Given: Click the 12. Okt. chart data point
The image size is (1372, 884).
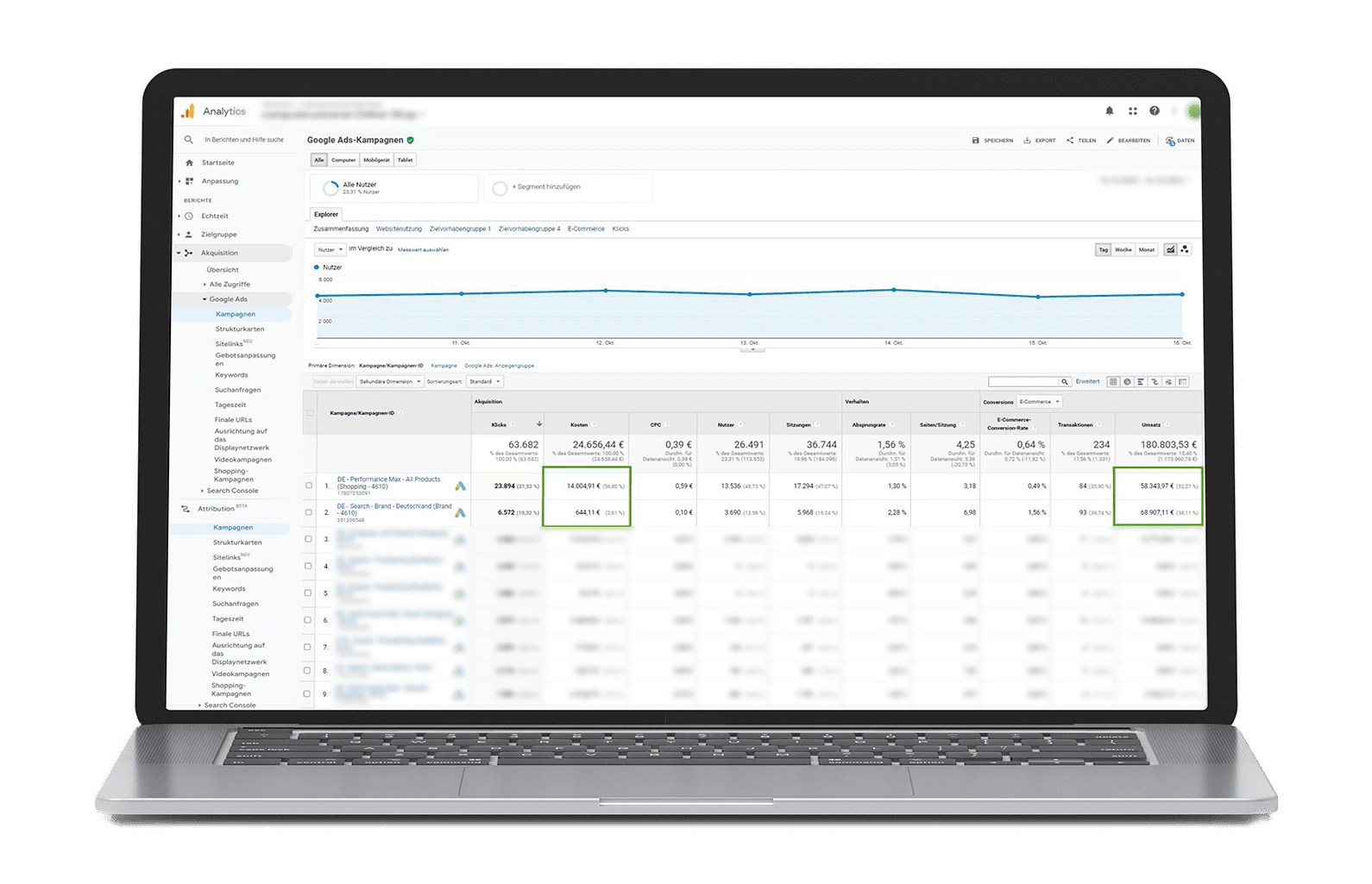Looking at the screenshot, I should [606, 291].
